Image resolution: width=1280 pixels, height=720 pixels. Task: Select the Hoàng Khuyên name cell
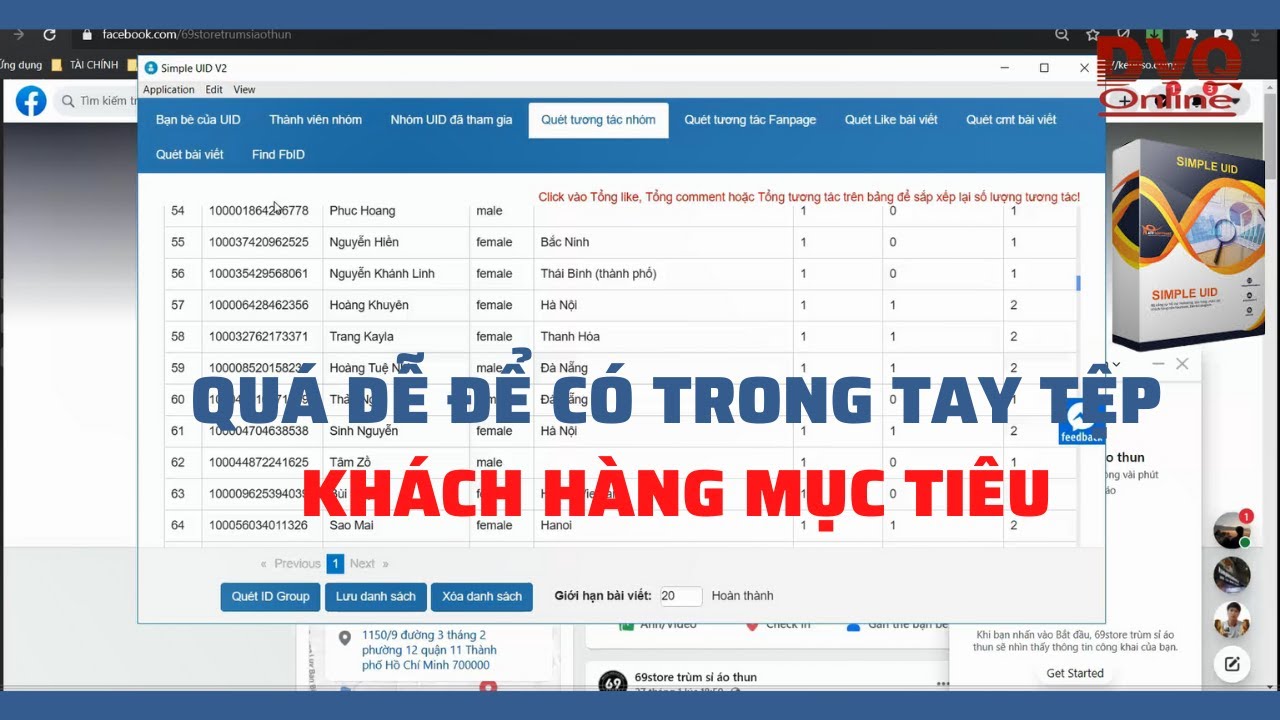point(396,305)
